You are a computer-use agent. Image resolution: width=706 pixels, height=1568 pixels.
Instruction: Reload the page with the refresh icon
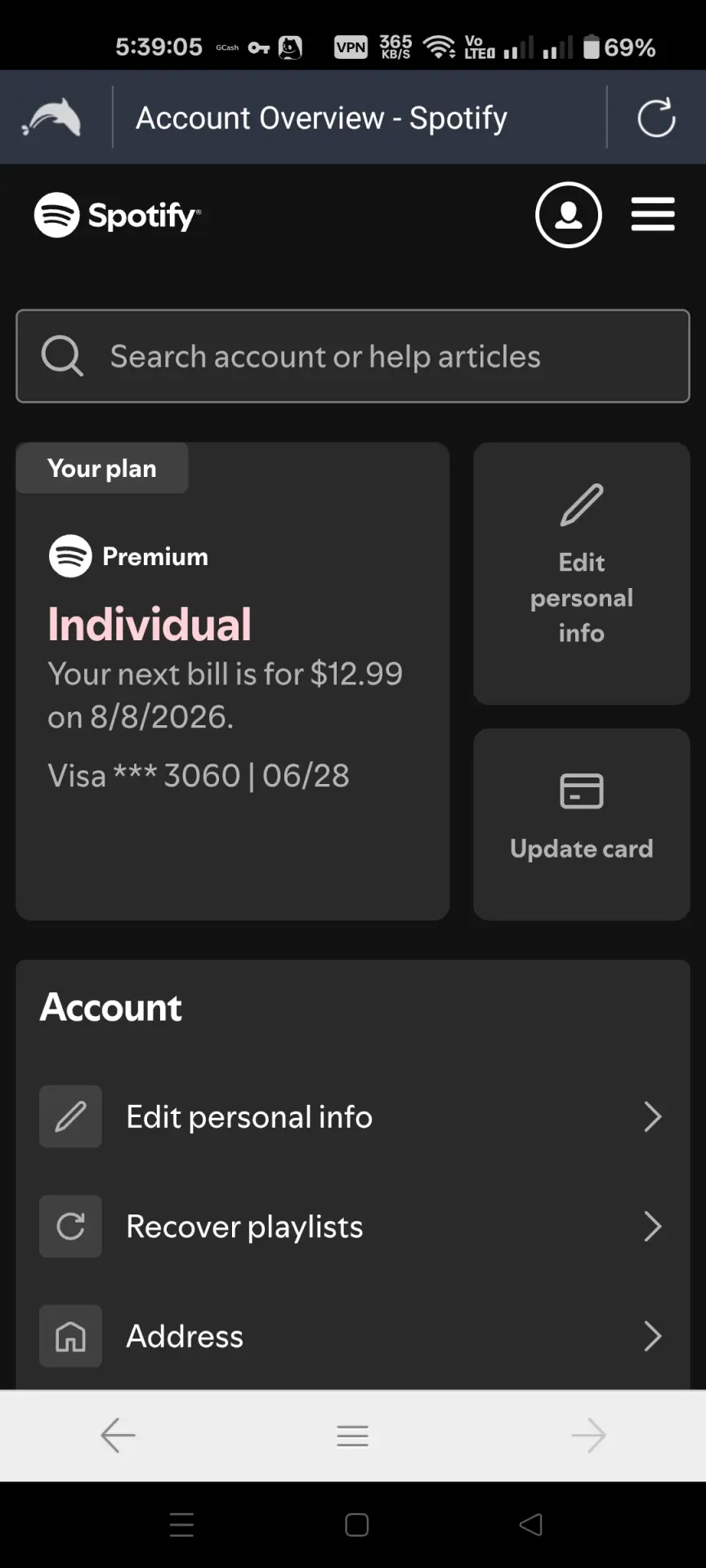[656, 118]
